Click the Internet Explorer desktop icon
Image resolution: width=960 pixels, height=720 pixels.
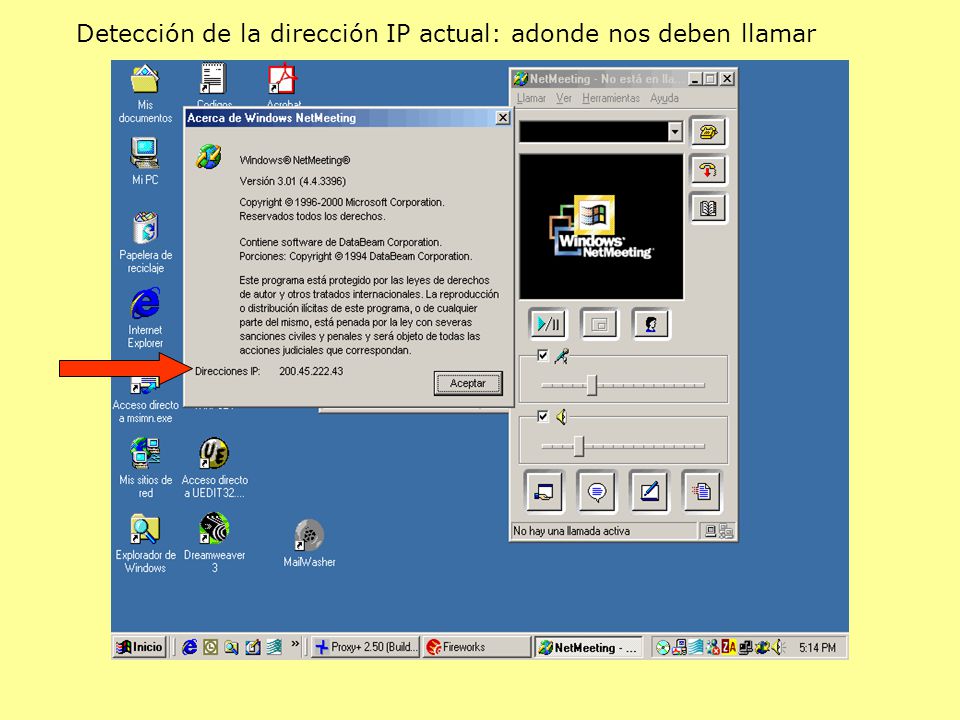point(145,318)
